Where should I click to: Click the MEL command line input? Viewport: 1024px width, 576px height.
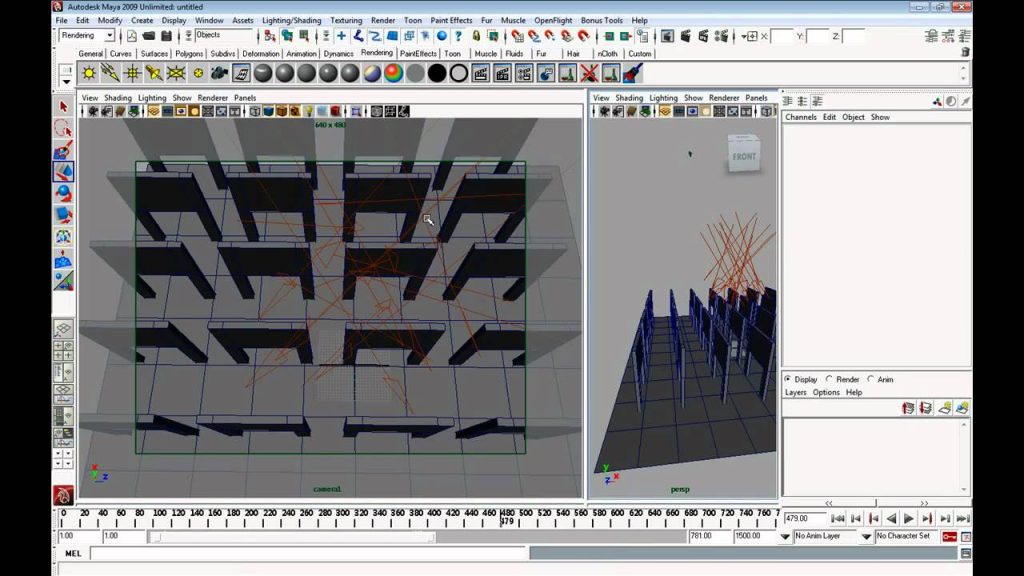[308, 553]
